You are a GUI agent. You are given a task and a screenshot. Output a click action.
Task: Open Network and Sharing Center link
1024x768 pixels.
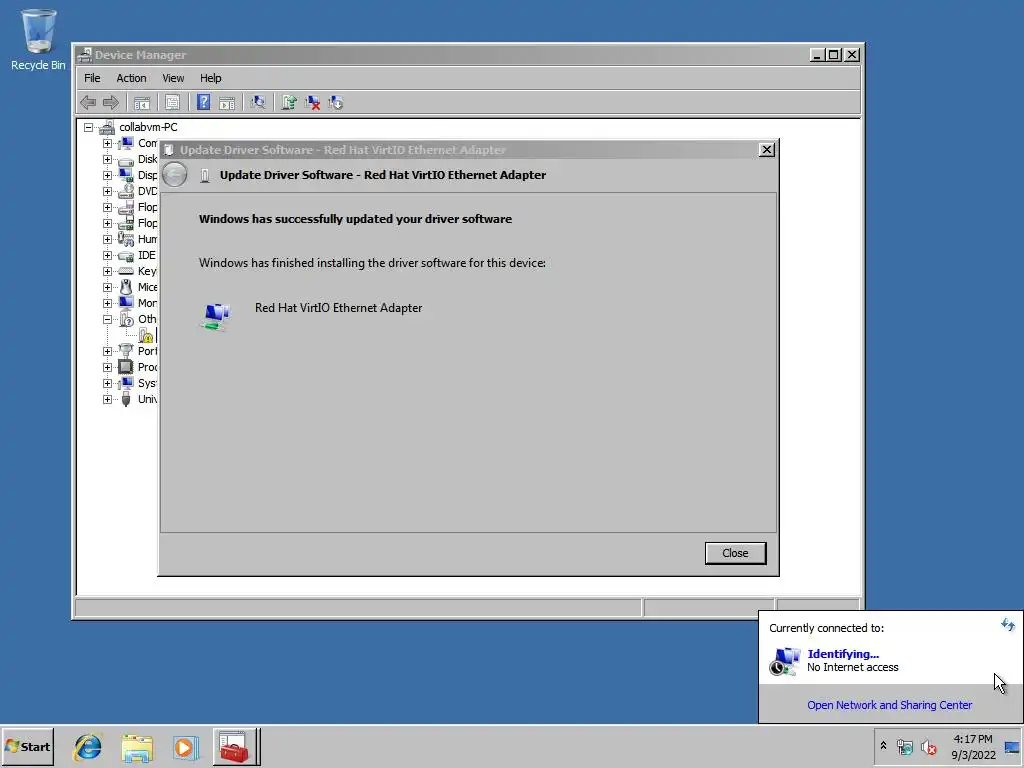point(889,705)
